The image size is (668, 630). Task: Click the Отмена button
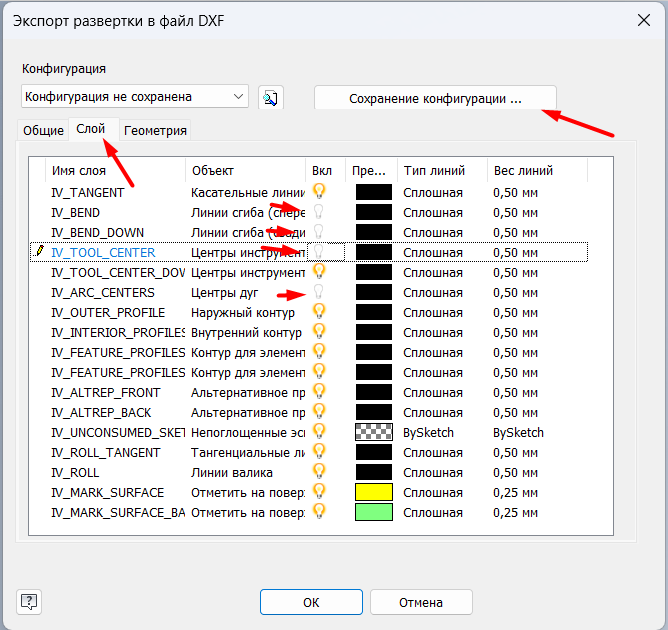pyautogui.click(x=421, y=602)
